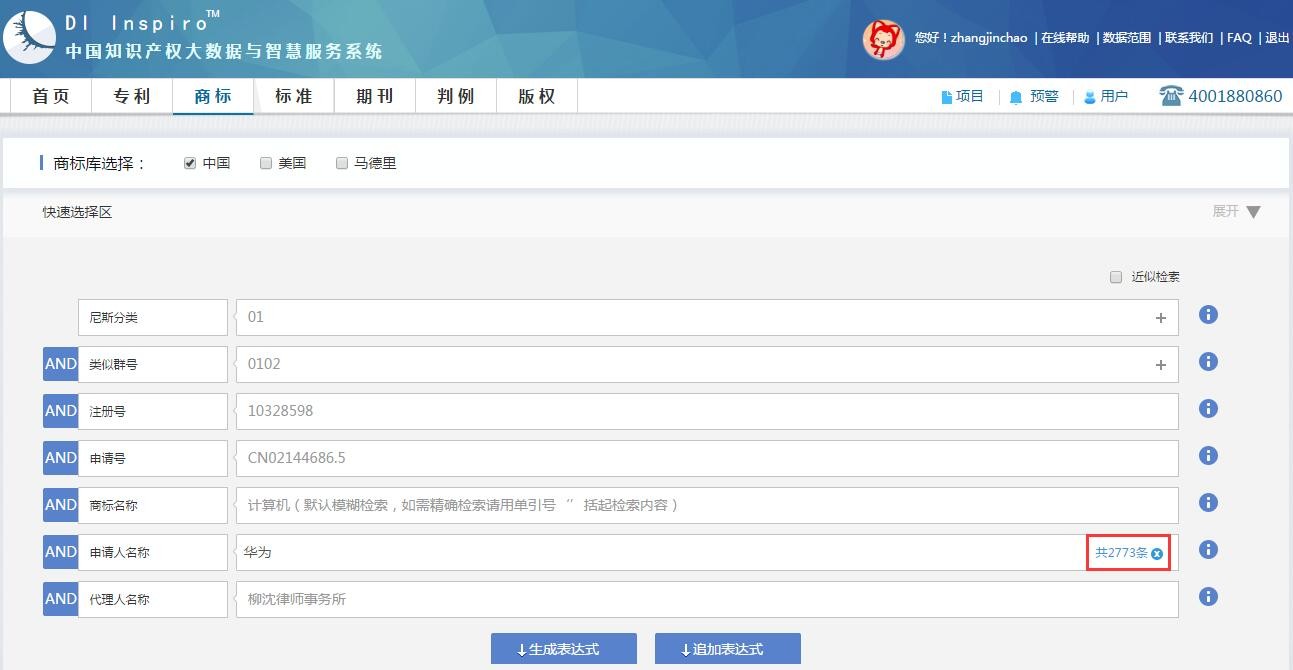Clear the 共2773条 result with x icon
This screenshot has width=1293, height=670.
point(1157,553)
